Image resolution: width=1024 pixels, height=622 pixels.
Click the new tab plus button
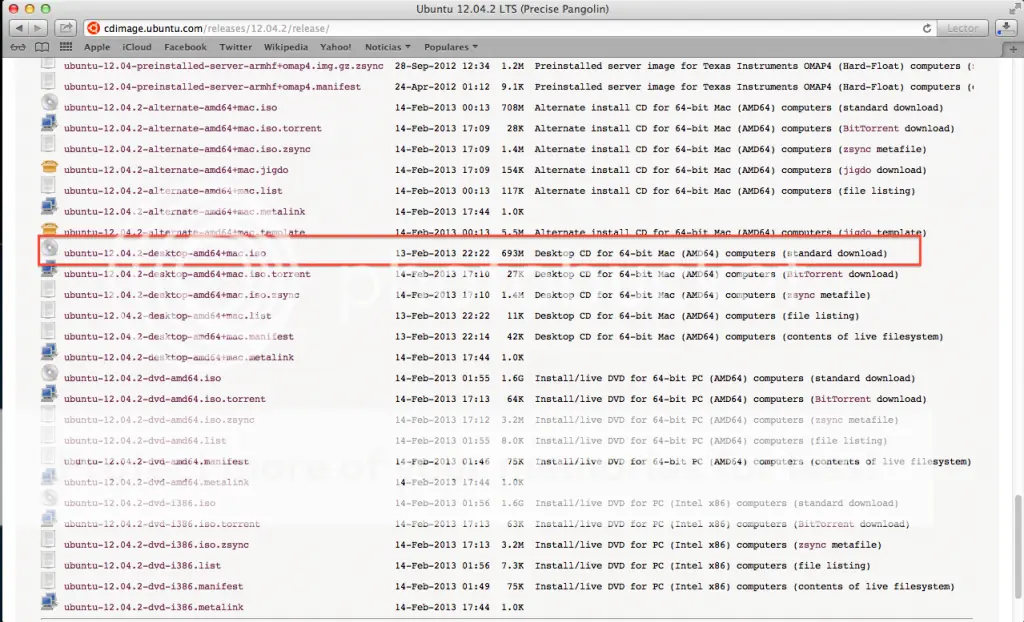coord(1013,49)
